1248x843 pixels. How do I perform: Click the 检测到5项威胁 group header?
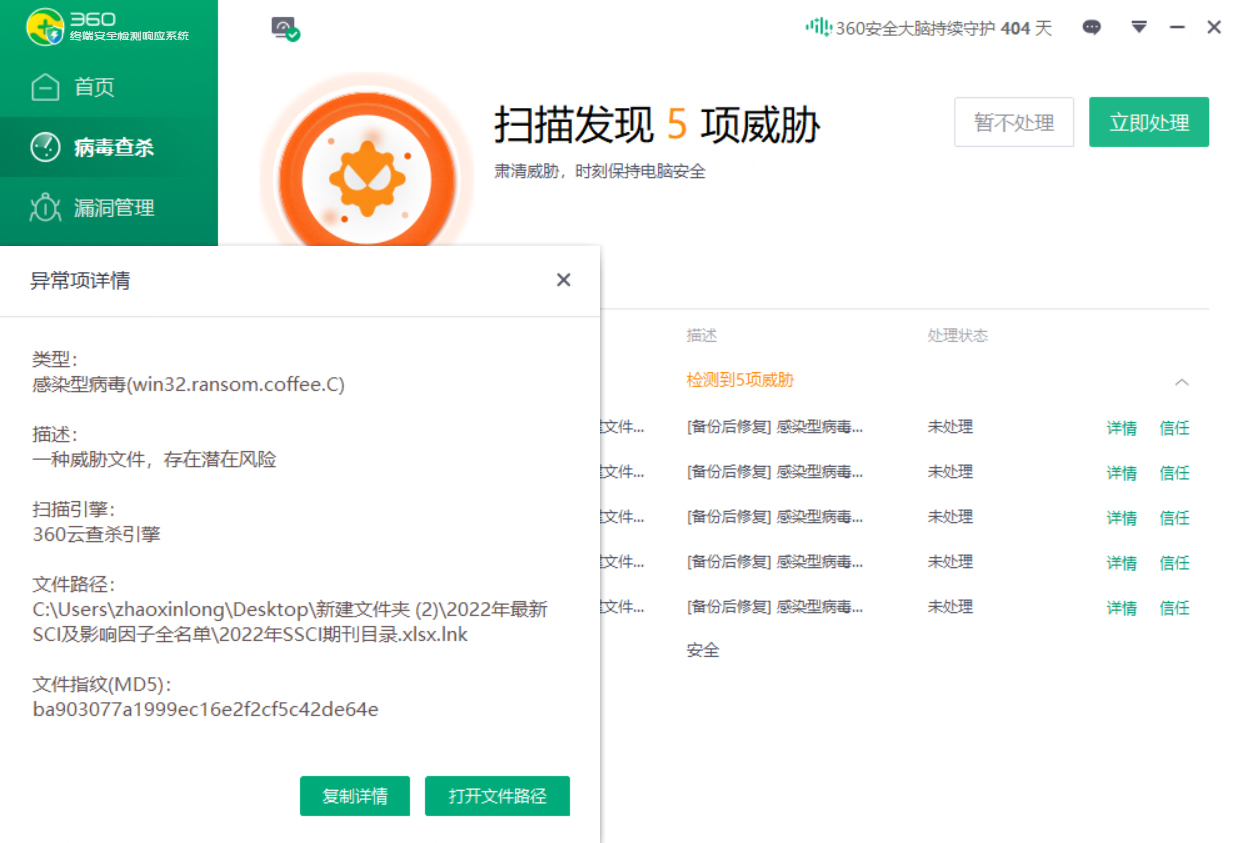coord(740,380)
